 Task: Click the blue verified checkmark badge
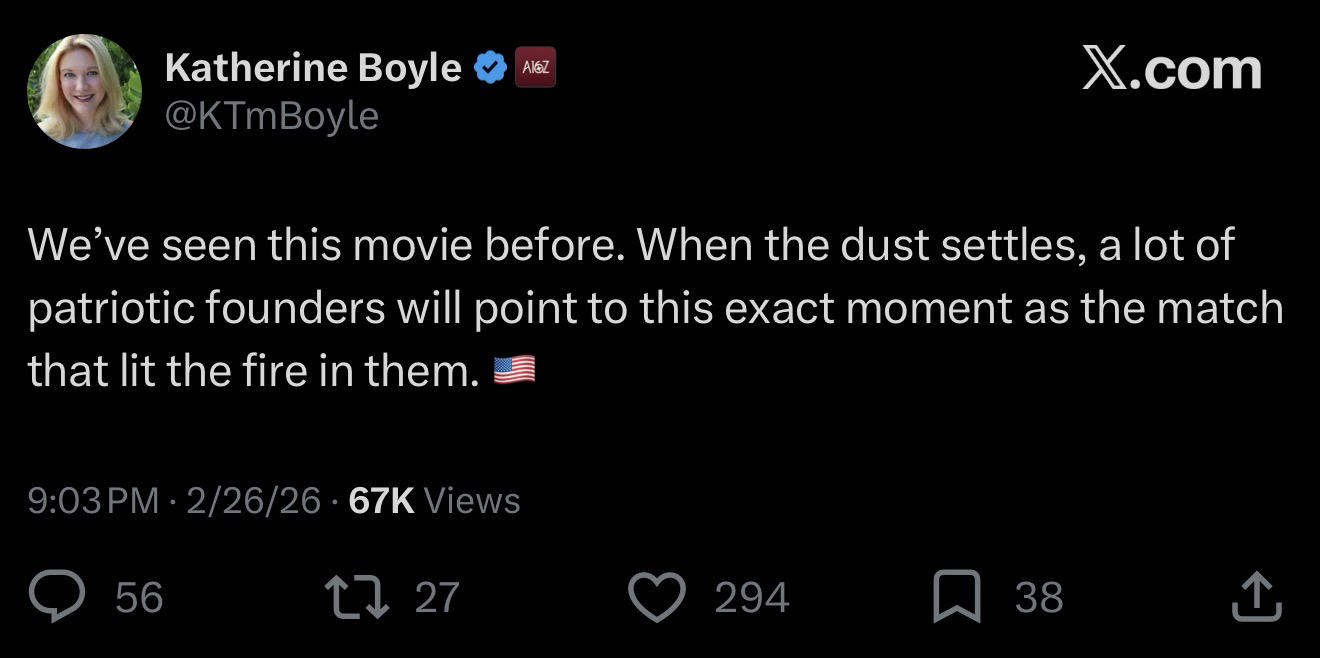click(x=489, y=68)
